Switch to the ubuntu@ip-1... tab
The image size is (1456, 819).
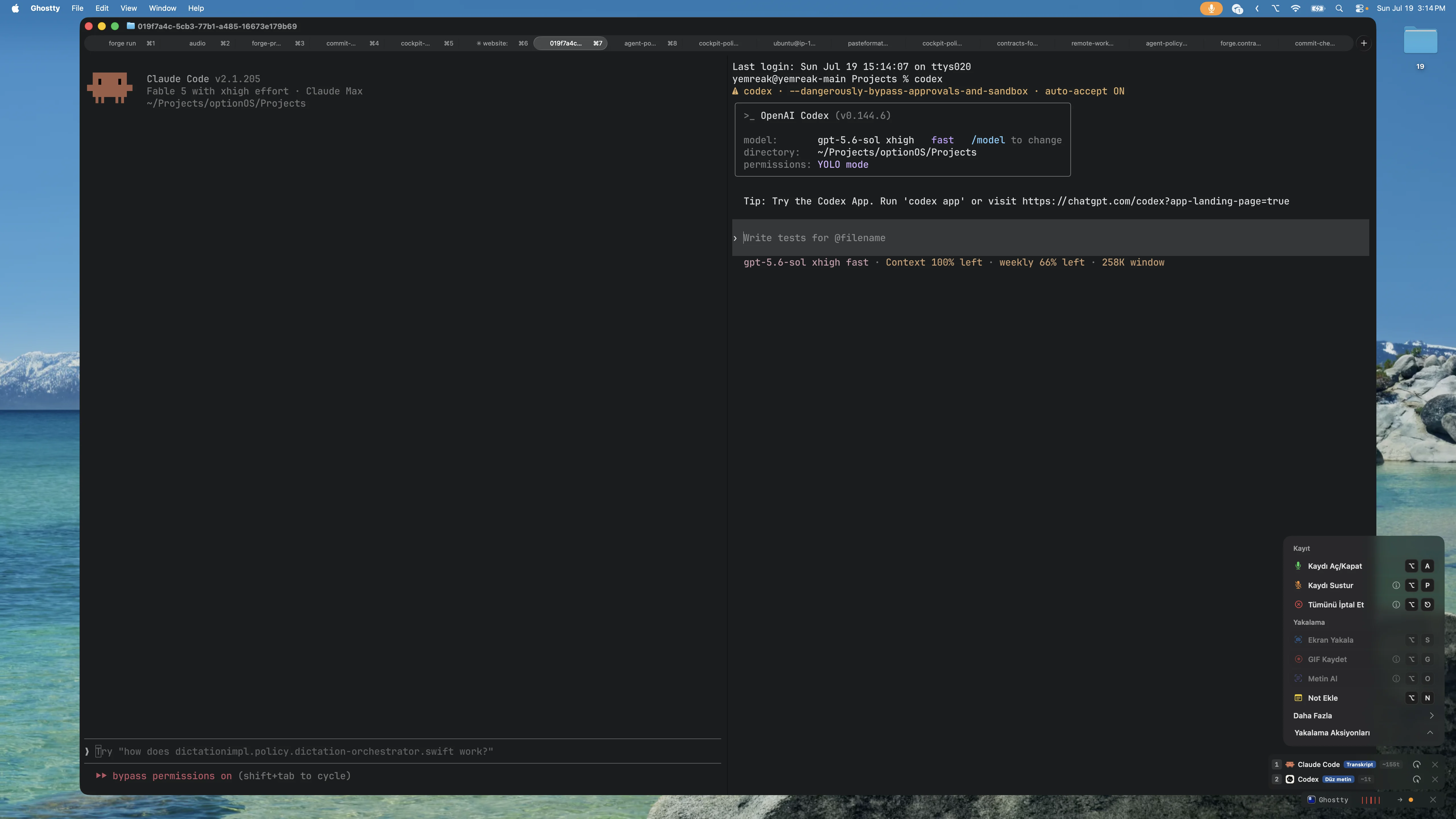(794, 43)
